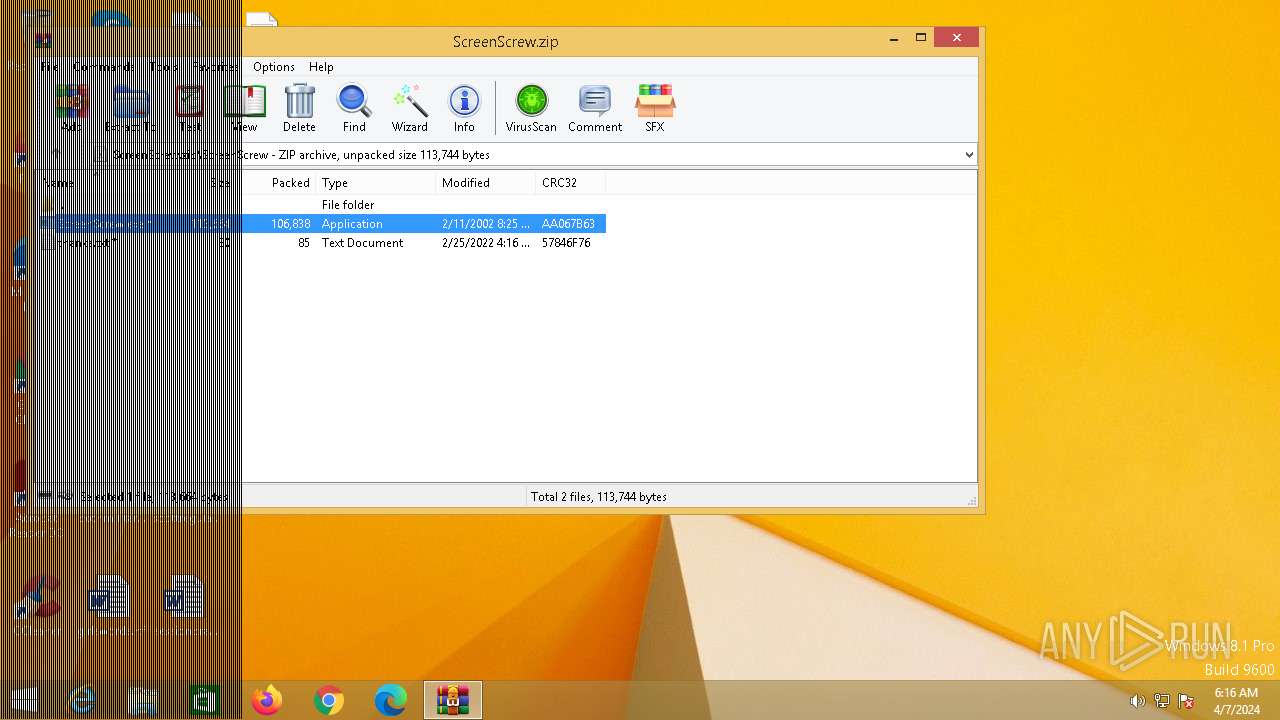
Task: Click the green store icon on the taskbar
Action: tap(205, 700)
